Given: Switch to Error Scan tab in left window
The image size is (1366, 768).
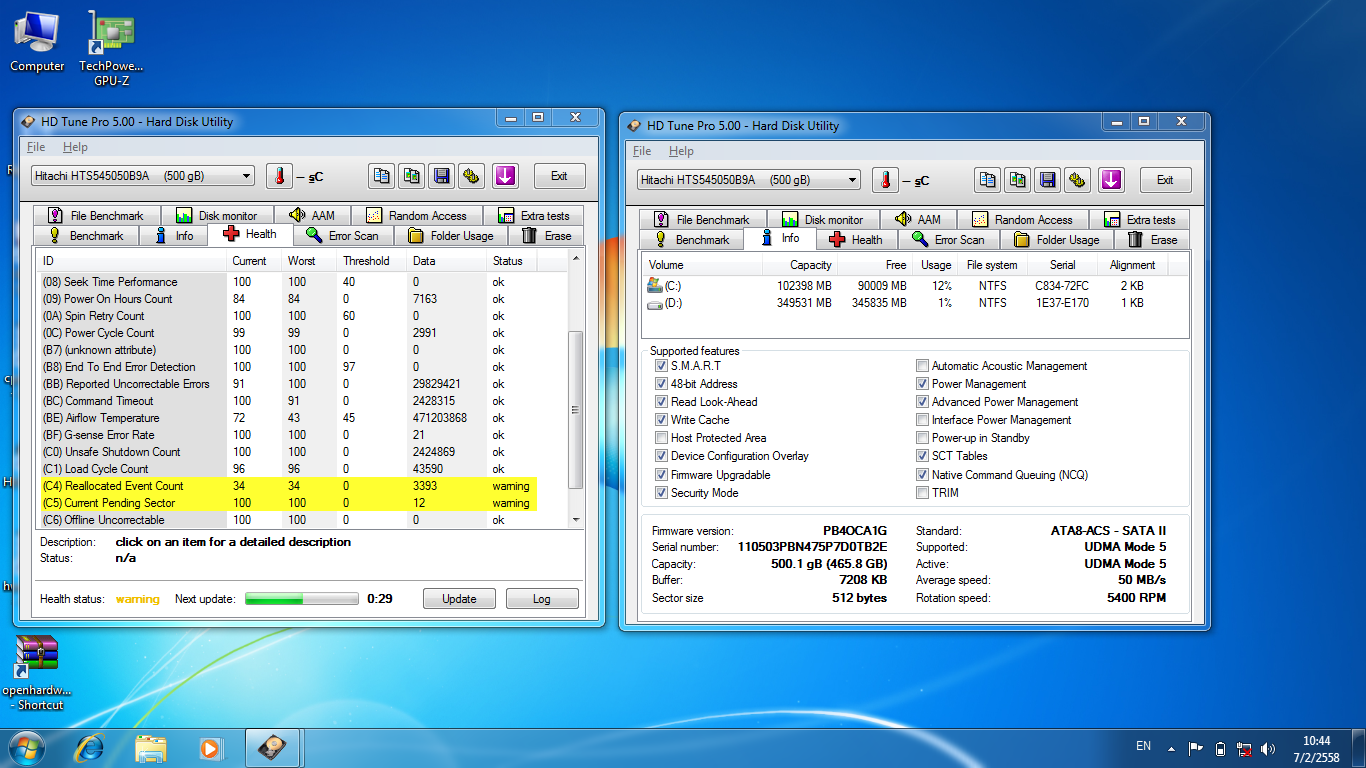Looking at the screenshot, I should tap(342, 236).
